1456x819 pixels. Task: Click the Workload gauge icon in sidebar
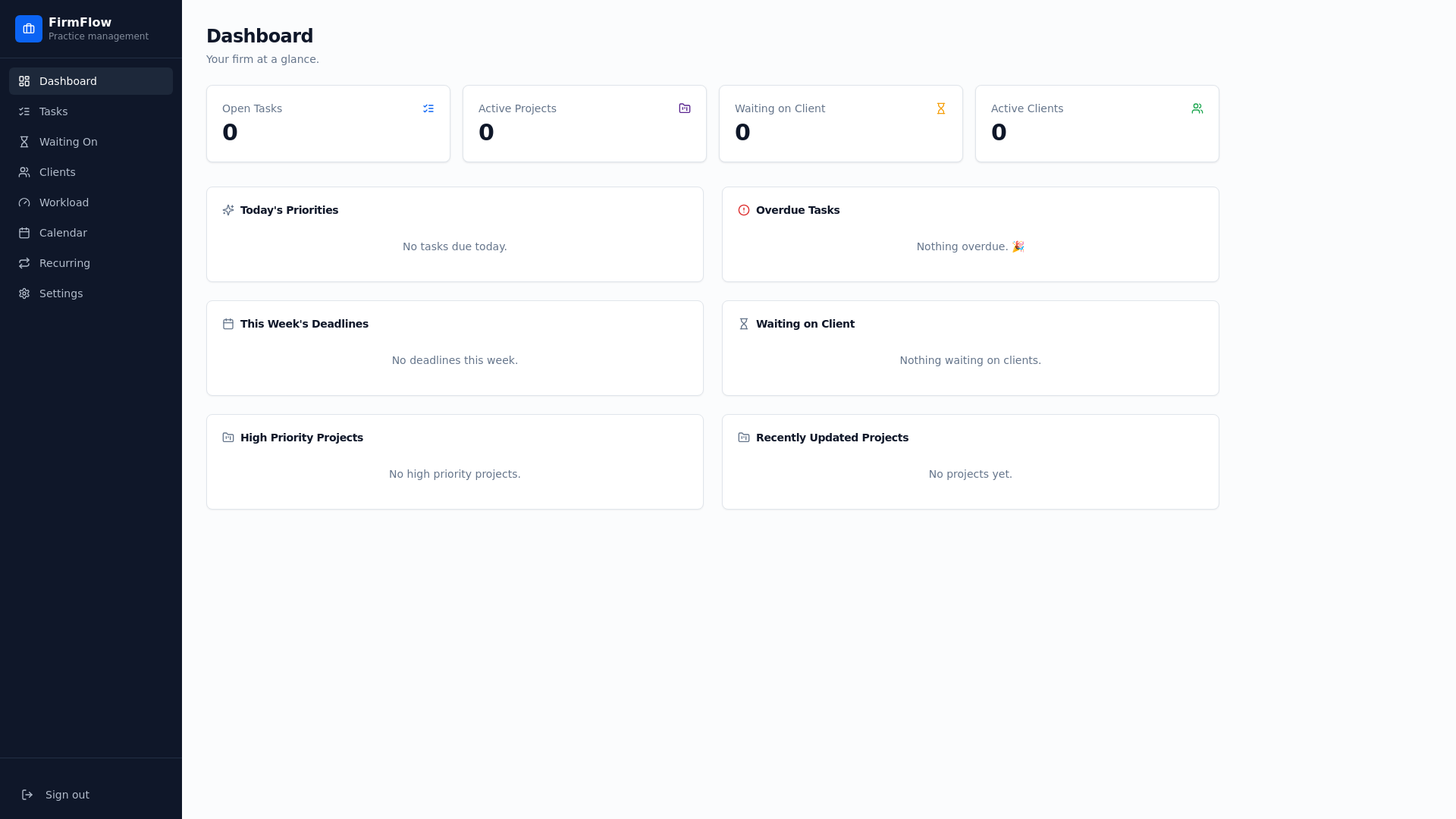(x=24, y=202)
